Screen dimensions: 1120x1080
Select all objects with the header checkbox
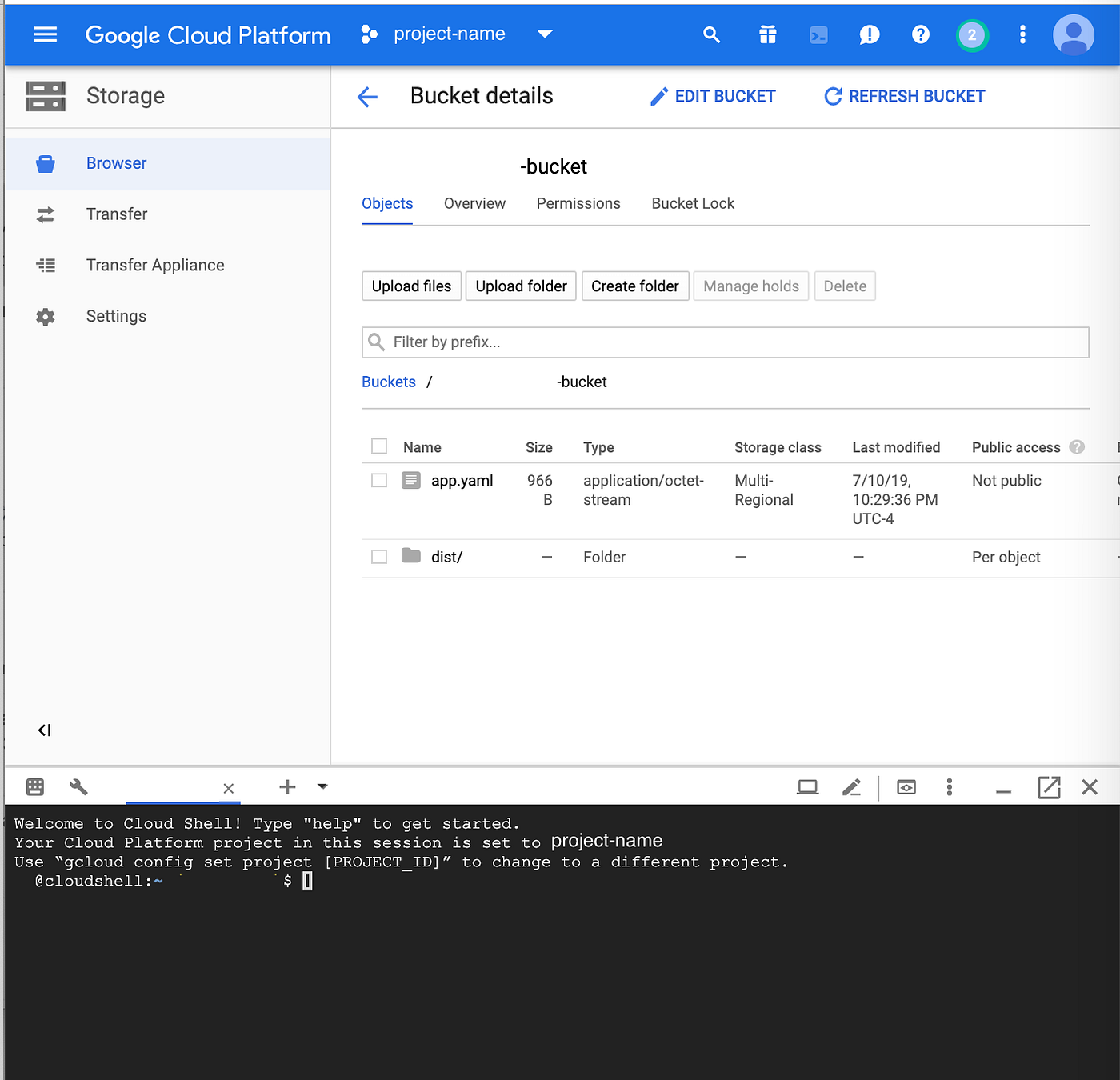point(378,446)
